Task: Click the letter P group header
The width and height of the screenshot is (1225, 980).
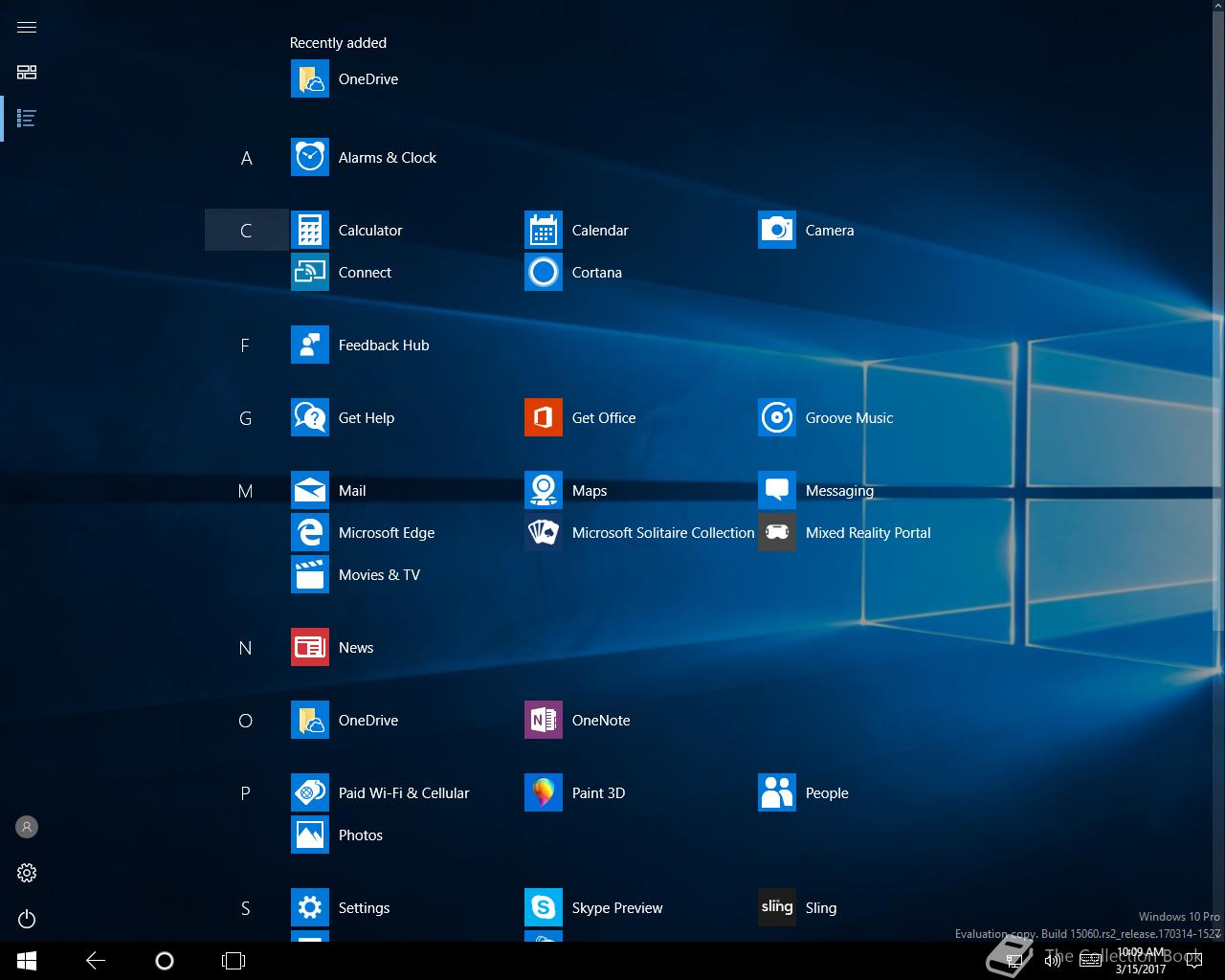Action: 246,793
